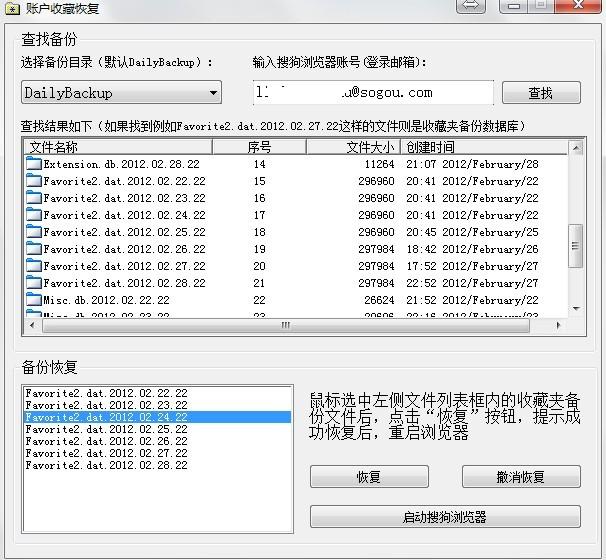
Task: Click creation time 18:42 2012/February/26
Action: point(472,249)
